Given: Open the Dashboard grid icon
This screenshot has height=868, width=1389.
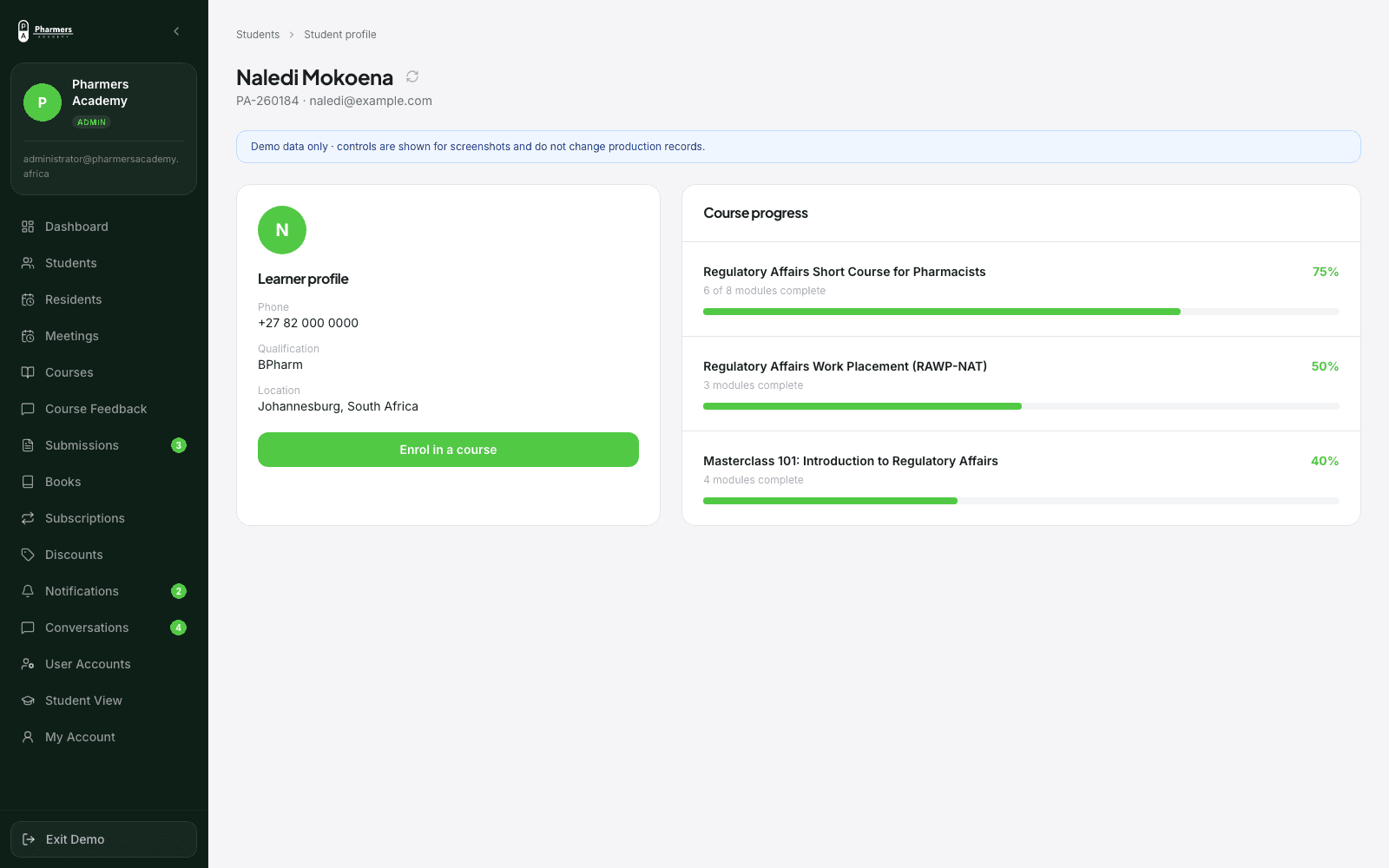Looking at the screenshot, I should tap(28, 227).
